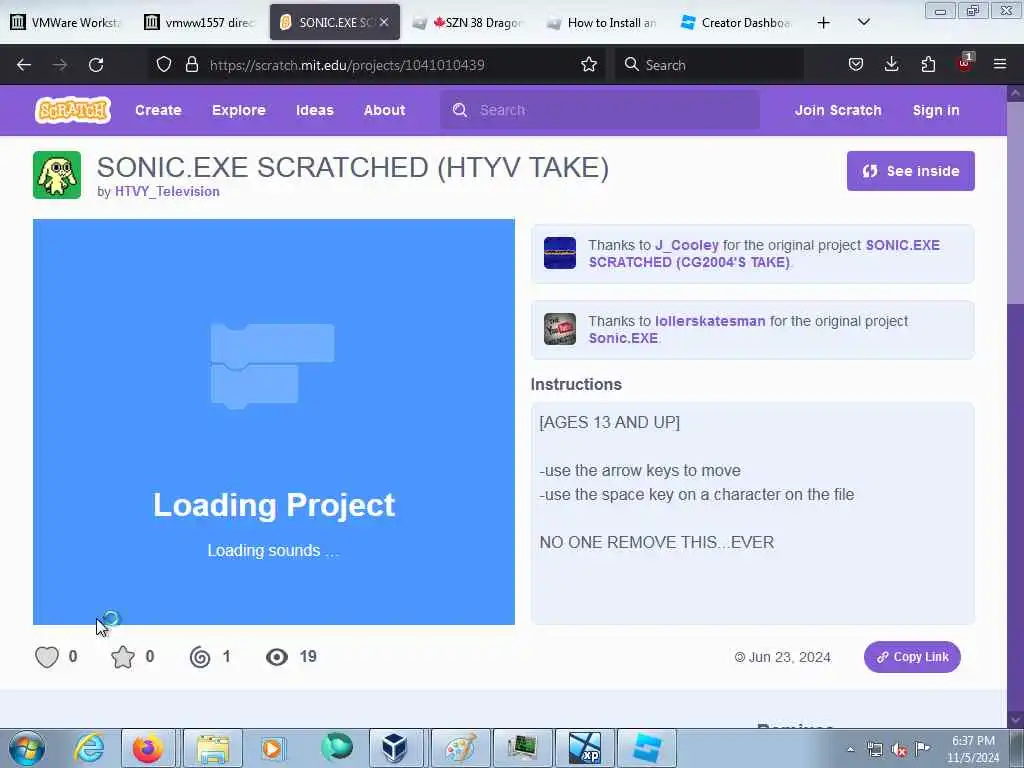
Task: Open the Create menu item
Action: [158, 110]
